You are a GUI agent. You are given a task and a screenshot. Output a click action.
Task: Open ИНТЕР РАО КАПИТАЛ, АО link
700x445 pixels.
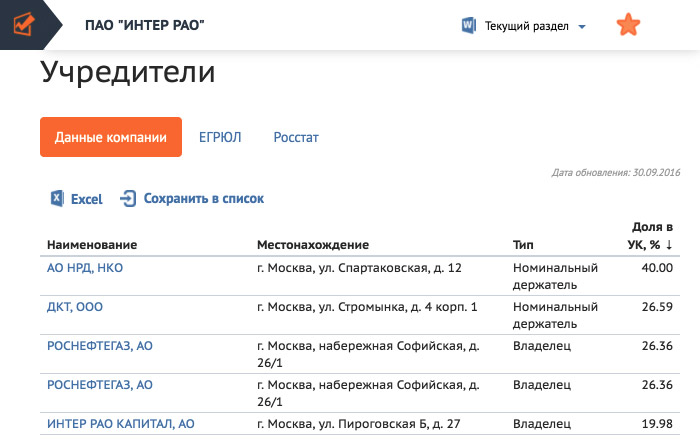point(121,424)
